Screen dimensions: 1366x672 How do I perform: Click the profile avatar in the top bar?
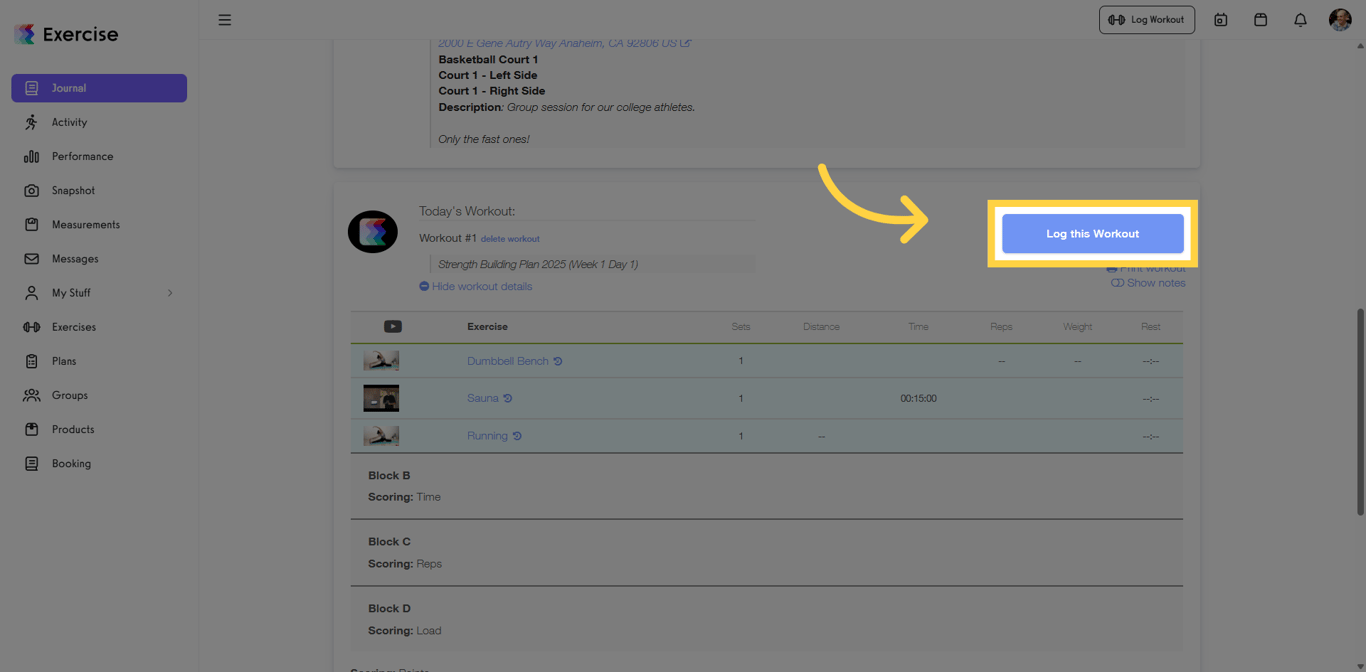(1340, 19)
